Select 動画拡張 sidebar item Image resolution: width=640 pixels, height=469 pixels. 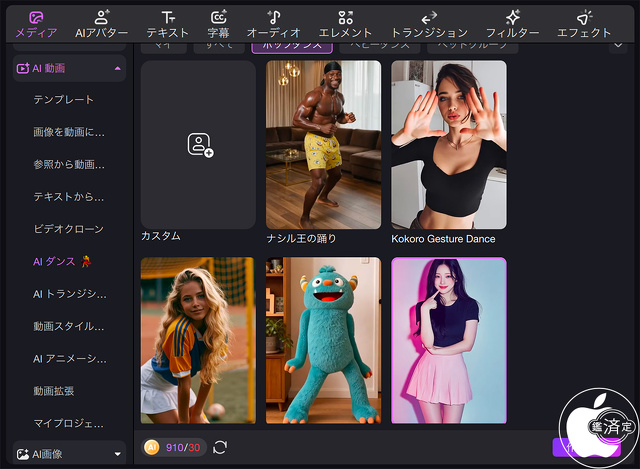point(53,391)
